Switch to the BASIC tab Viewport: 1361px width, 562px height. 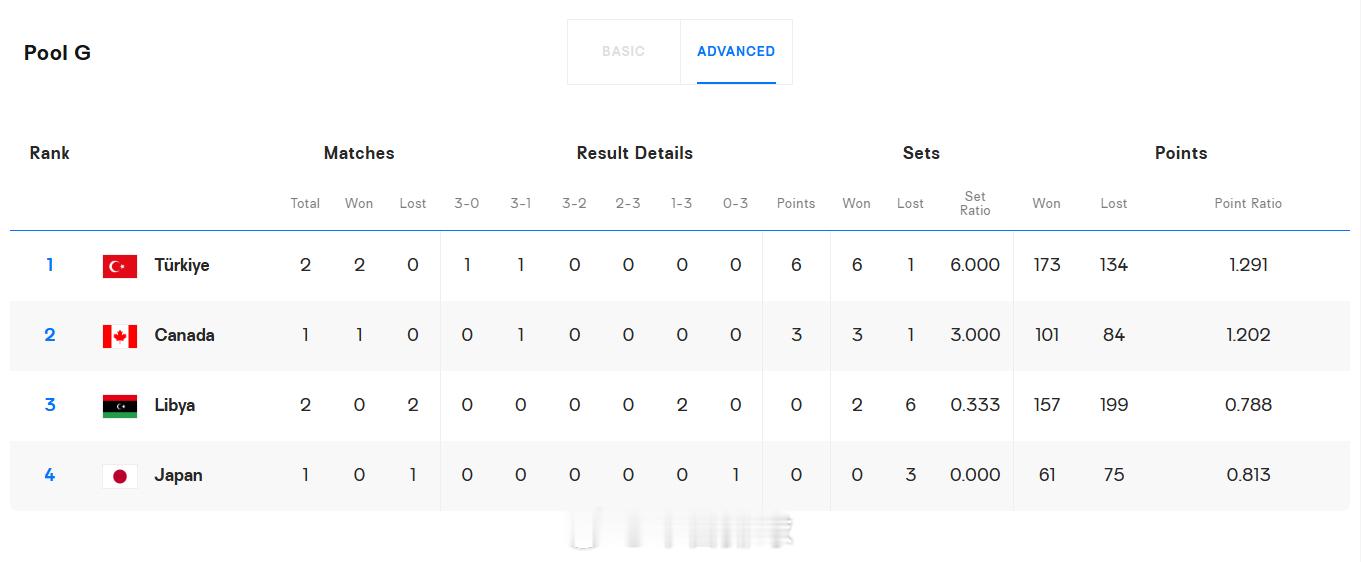pos(624,51)
